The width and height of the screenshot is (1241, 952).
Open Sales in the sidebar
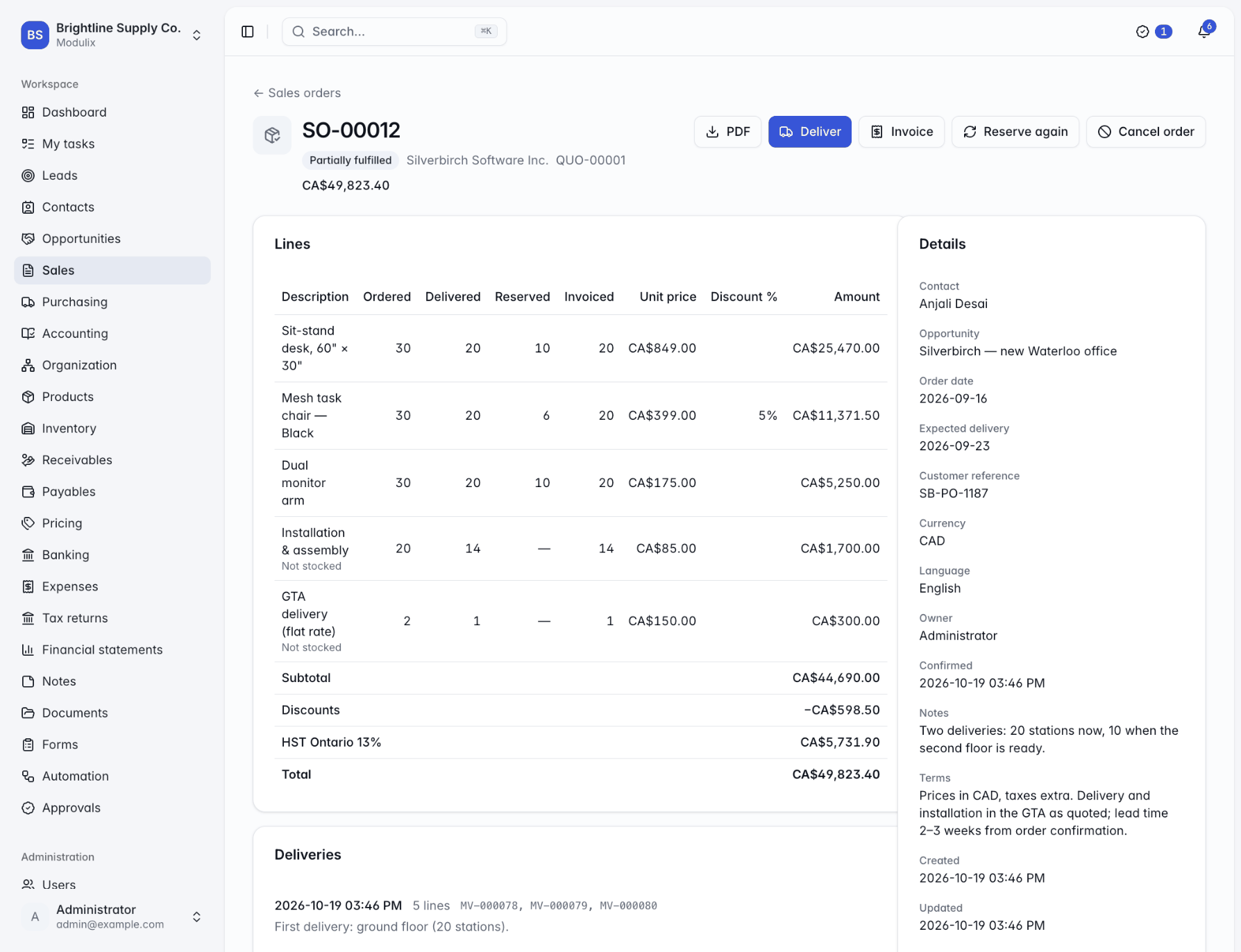coord(112,271)
